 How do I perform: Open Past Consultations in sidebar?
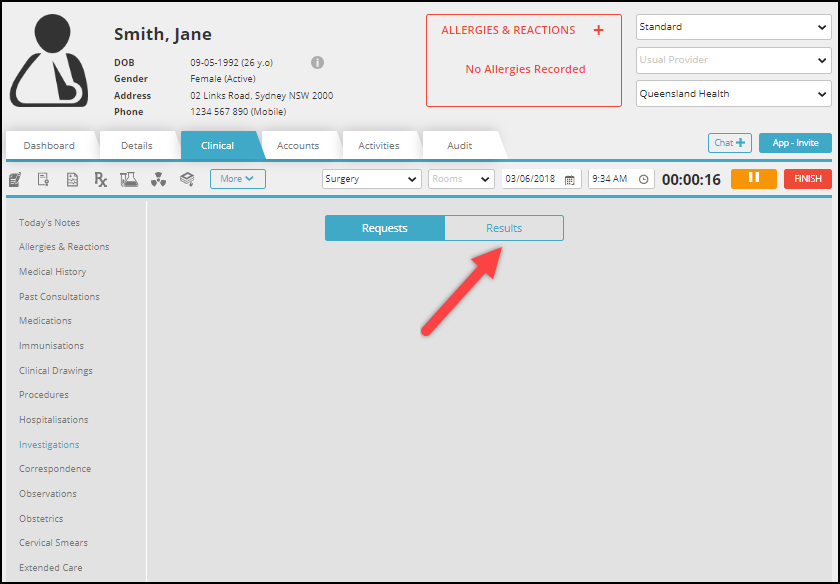tap(59, 296)
